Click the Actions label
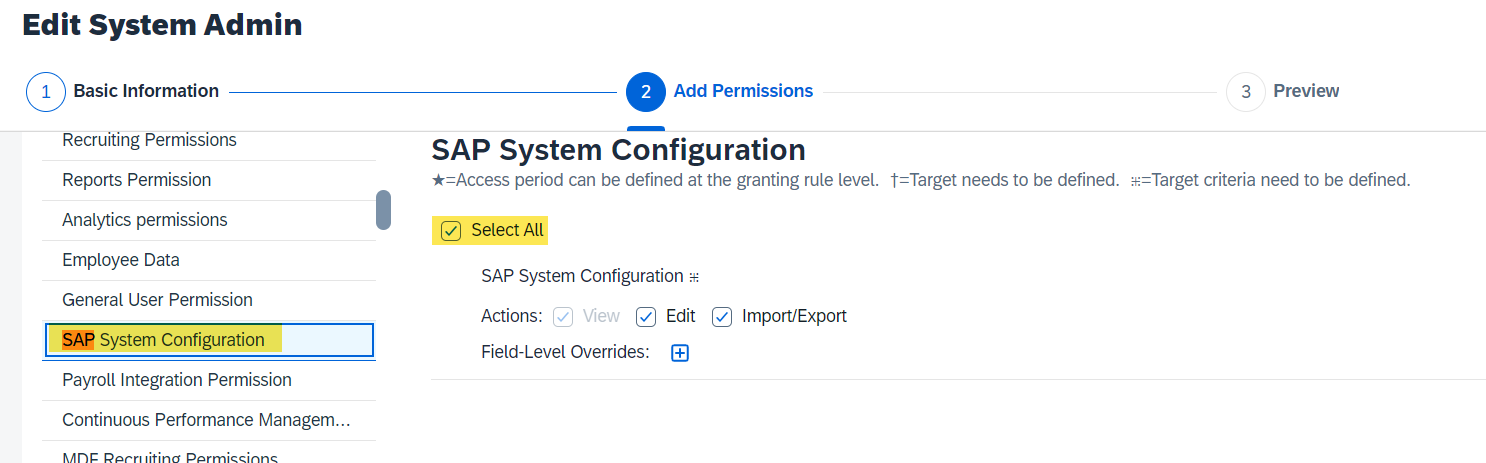1486x463 pixels. coord(511,316)
